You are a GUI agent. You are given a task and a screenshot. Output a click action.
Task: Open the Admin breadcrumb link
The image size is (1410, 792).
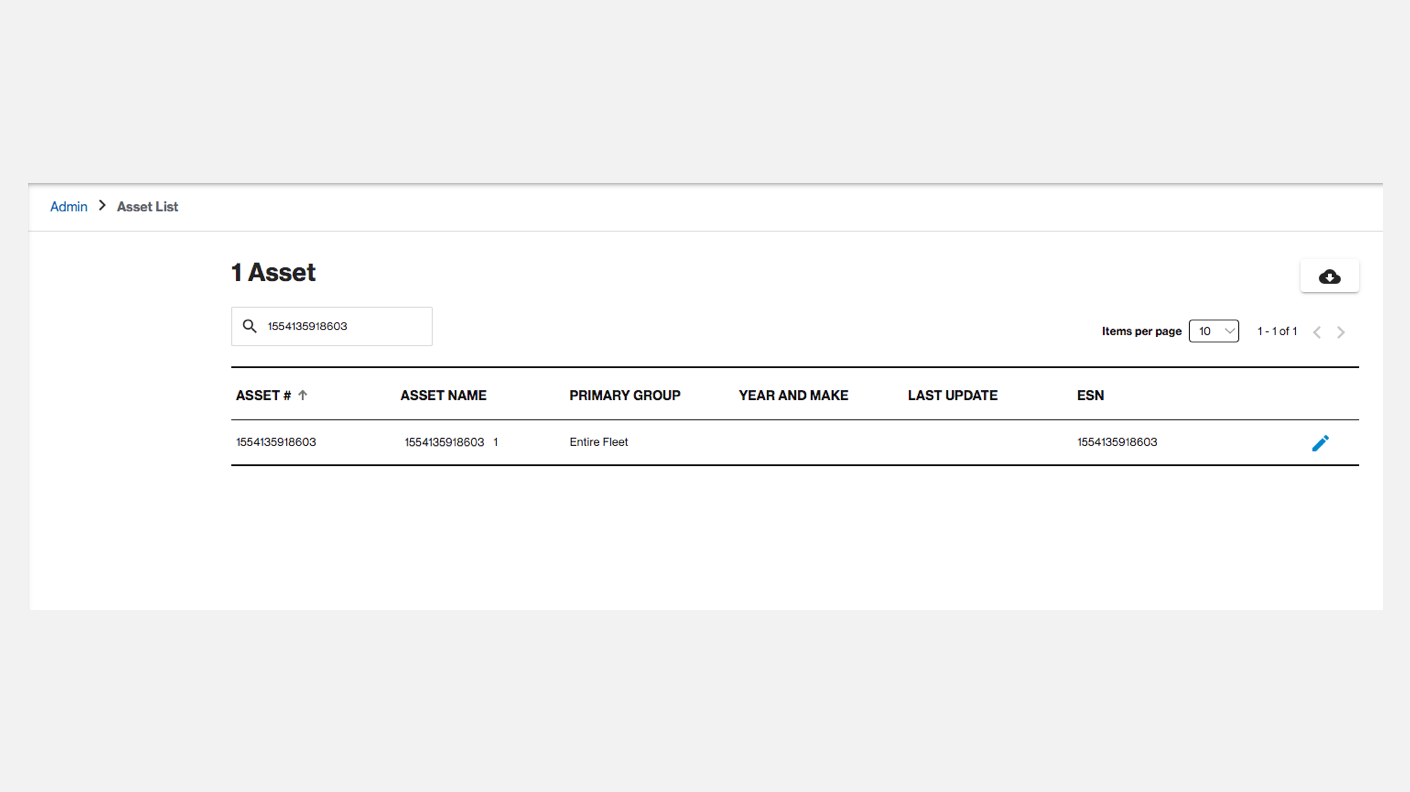coord(68,206)
